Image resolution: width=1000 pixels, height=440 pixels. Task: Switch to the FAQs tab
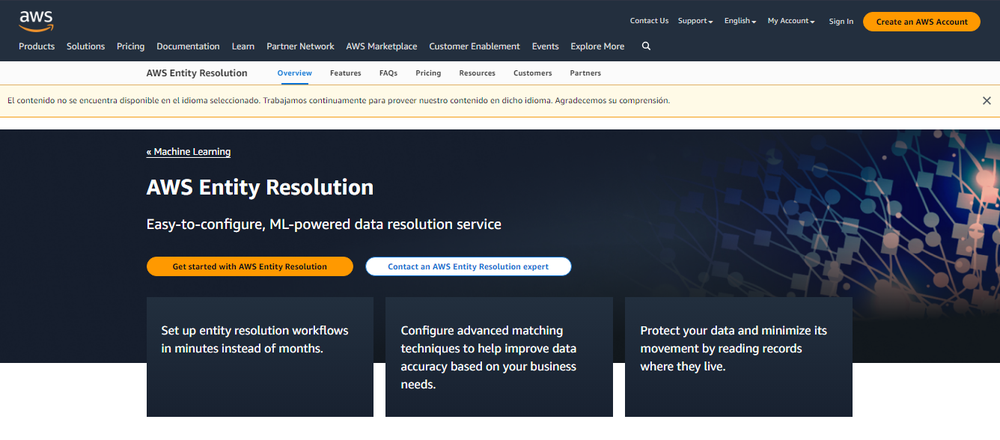coord(388,73)
